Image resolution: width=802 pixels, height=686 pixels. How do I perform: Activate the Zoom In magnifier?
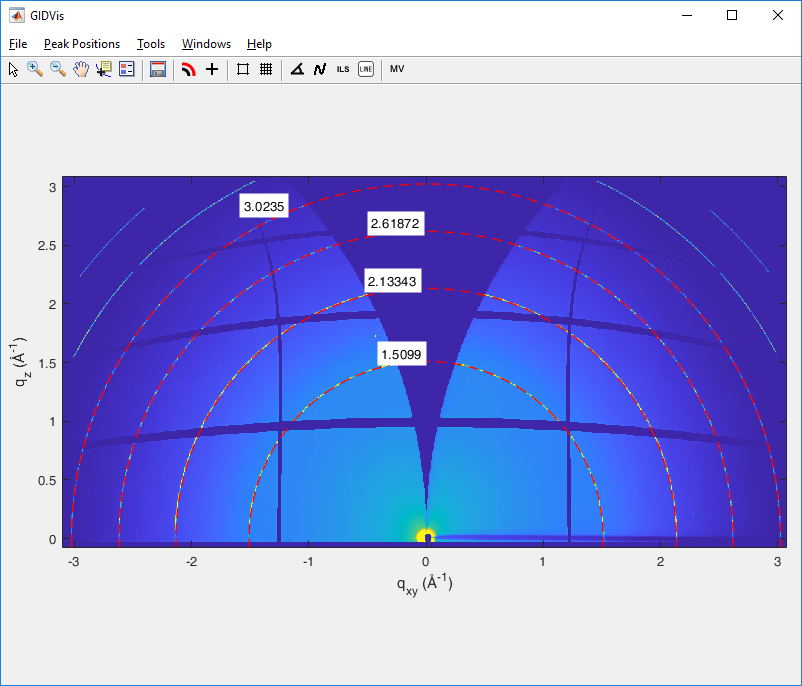pos(35,69)
